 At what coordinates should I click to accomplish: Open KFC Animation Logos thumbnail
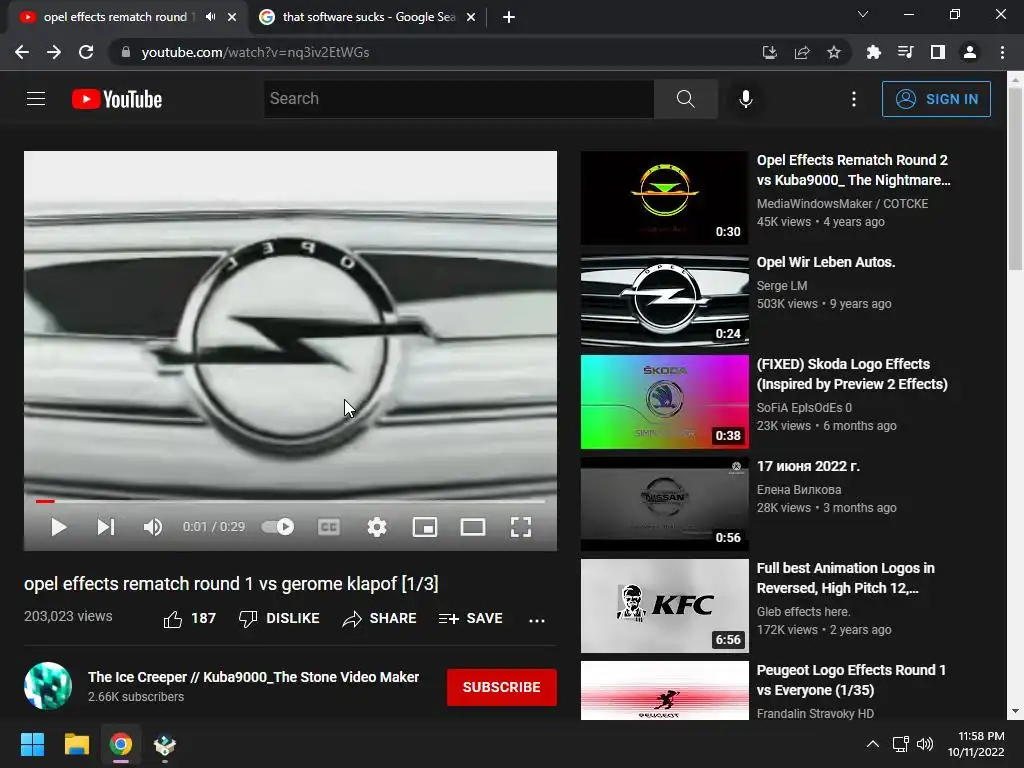coord(664,605)
